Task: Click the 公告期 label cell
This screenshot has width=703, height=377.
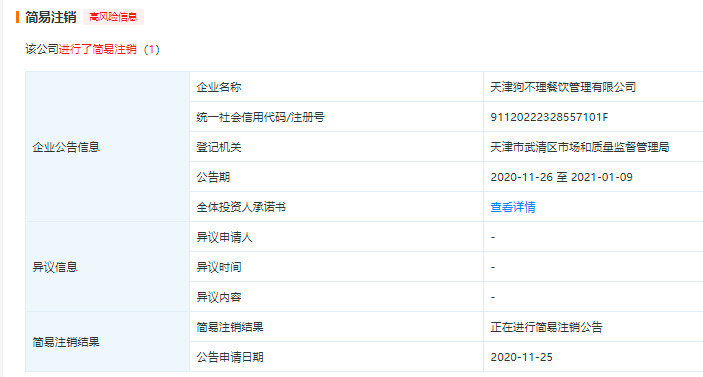Action: pyautogui.click(x=336, y=177)
